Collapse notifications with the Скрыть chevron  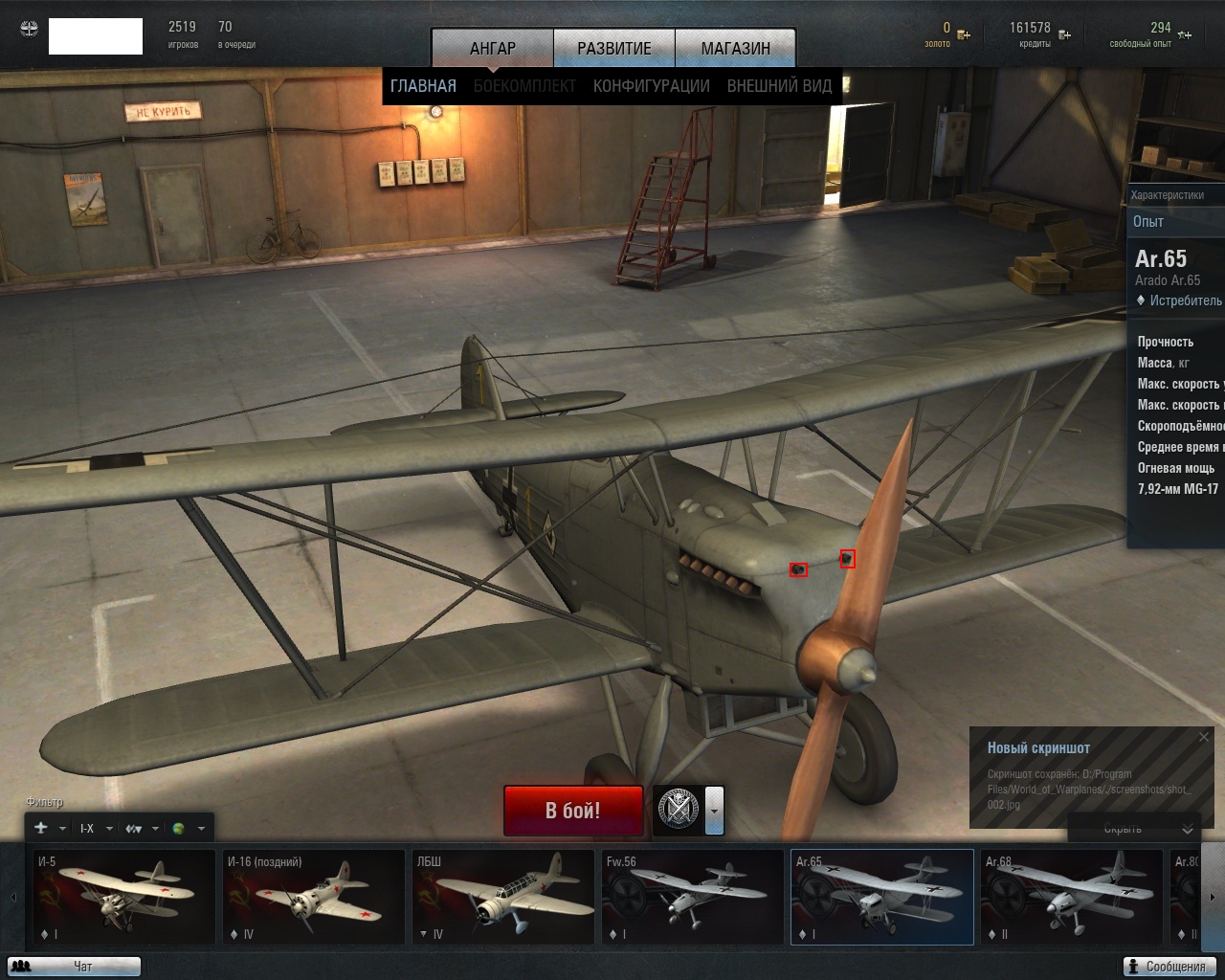pyautogui.click(x=1188, y=829)
